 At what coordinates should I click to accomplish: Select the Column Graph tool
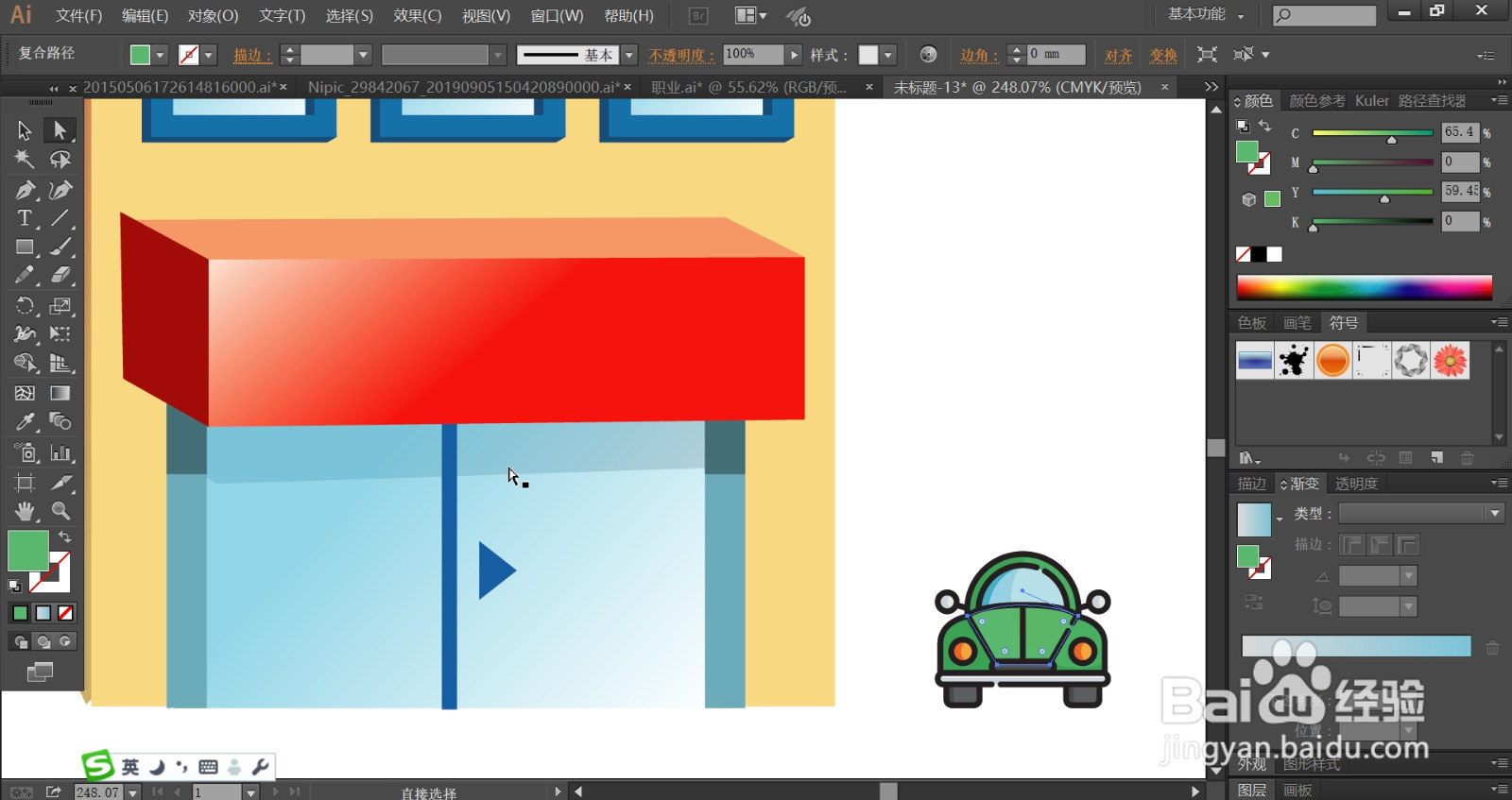pyautogui.click(x=60, y=453)
